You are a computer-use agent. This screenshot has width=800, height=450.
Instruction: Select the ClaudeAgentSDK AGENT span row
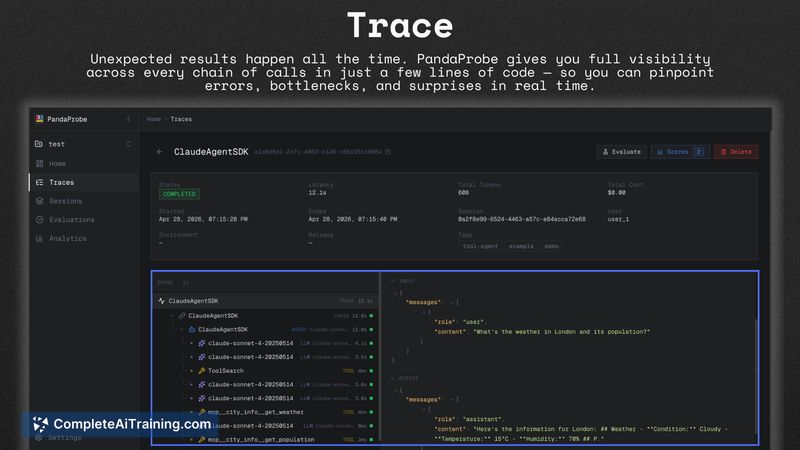pos(265,330)
